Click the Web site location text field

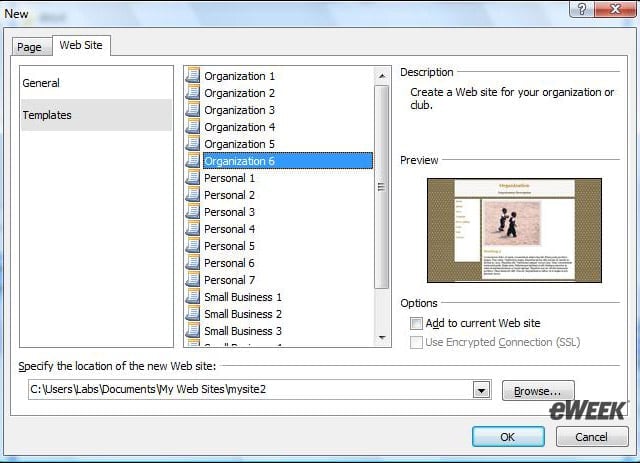coord(251,390)
